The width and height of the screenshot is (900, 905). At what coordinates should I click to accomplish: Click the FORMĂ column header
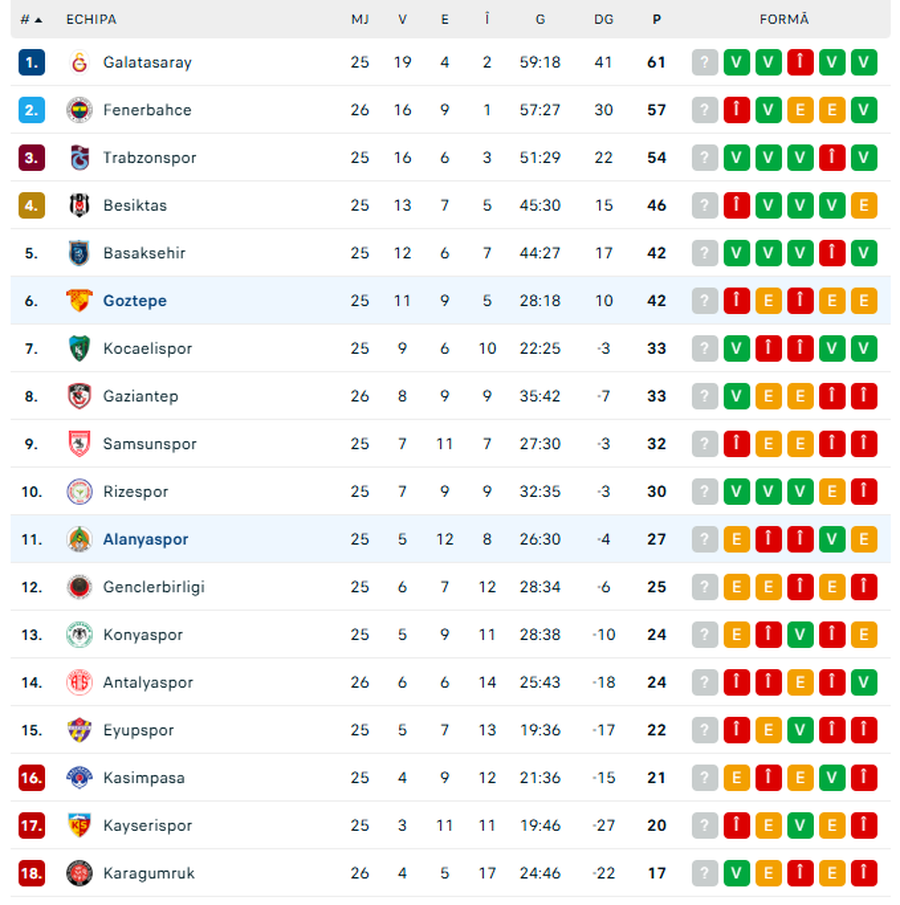click(x=784, y=18)
